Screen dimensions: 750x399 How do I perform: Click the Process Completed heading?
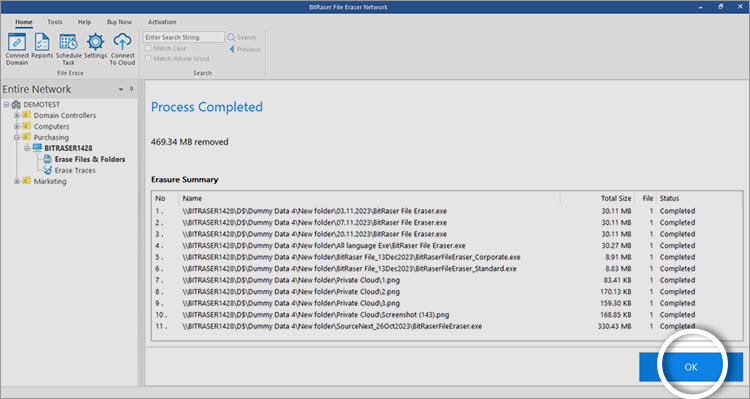[x=207, y=107]
